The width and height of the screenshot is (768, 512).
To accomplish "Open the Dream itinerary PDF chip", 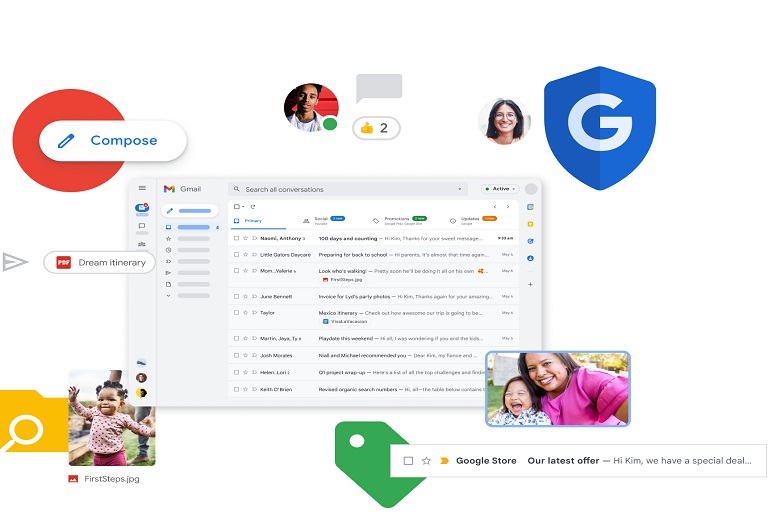I will 100,263.
